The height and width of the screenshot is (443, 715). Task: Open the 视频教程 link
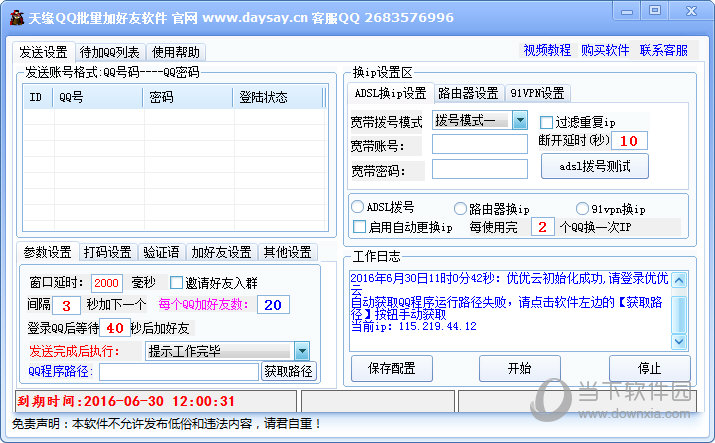[547, 50]
